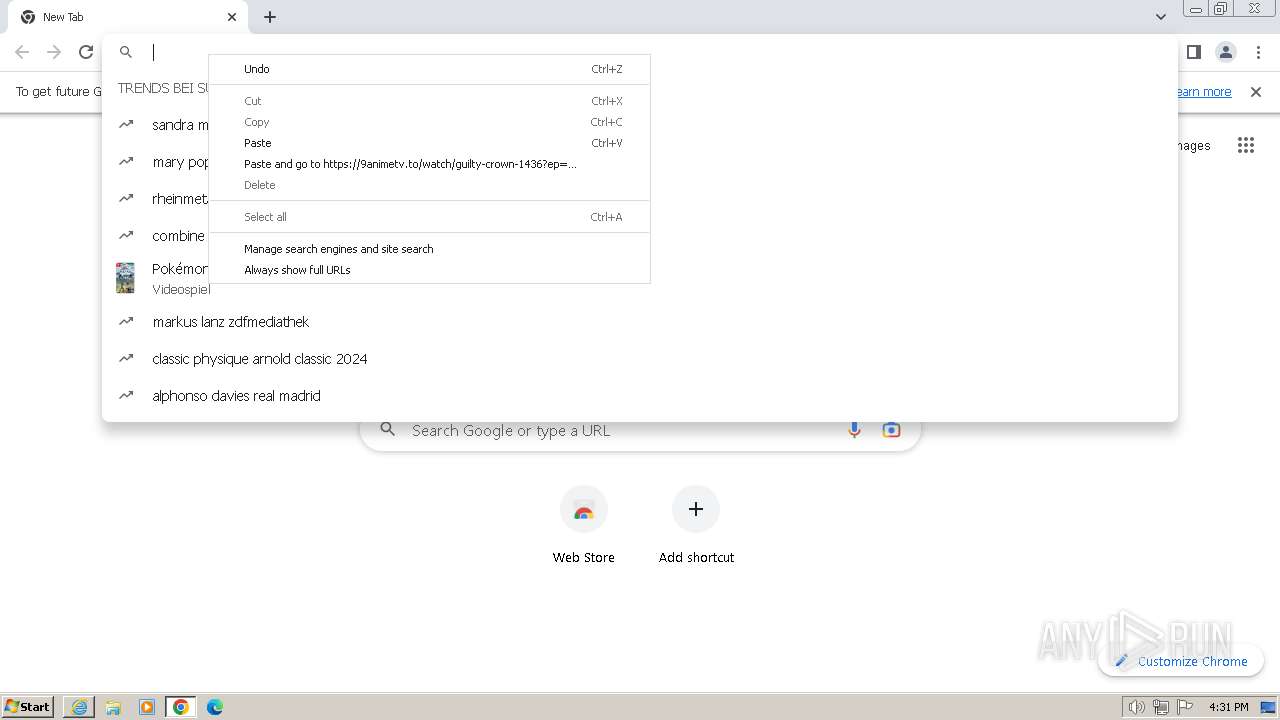Open the media player taskbar icon

pyautogui.click(x=147, y=707)
